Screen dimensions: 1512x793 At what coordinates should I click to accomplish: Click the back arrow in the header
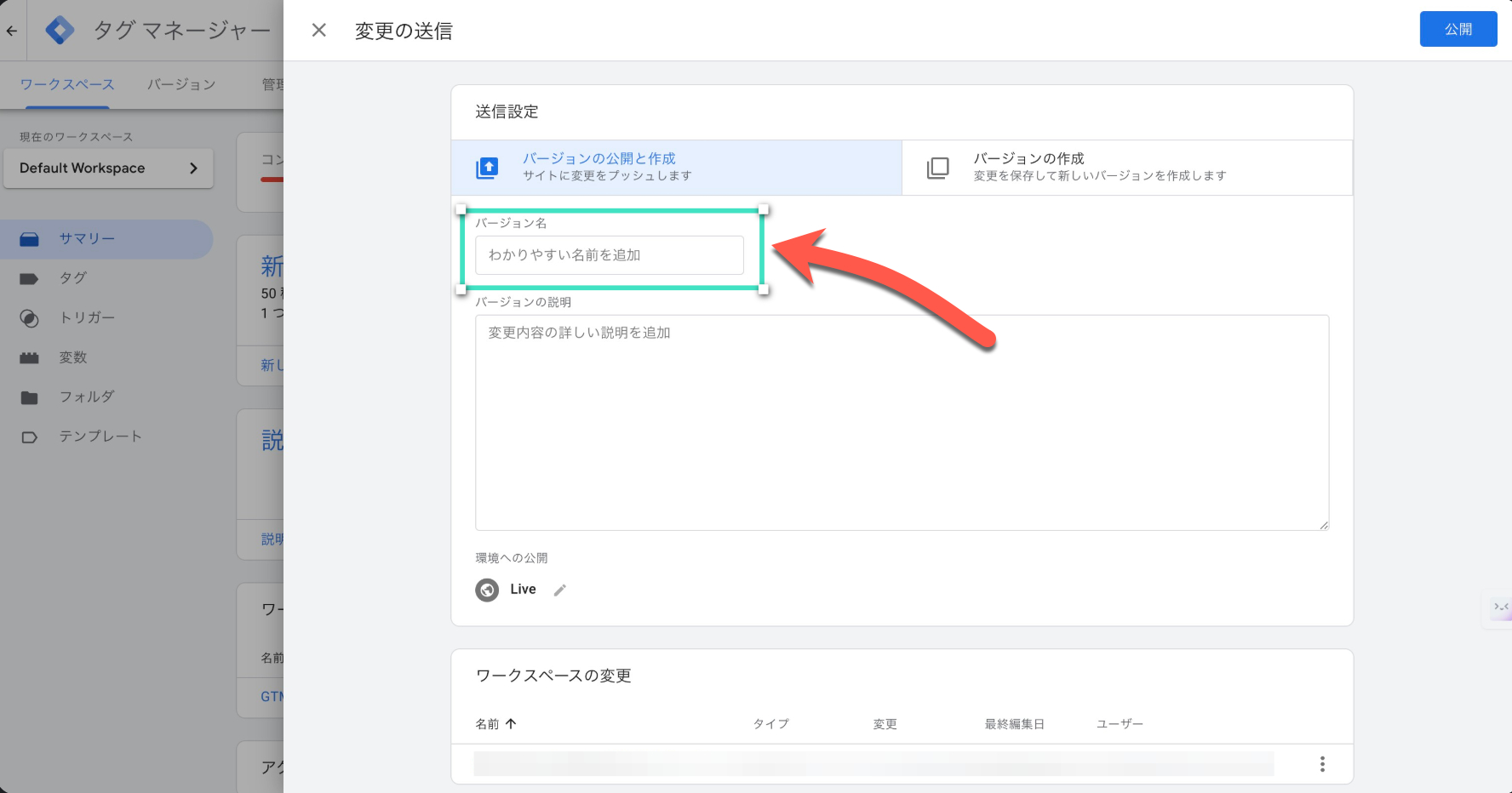12,31
